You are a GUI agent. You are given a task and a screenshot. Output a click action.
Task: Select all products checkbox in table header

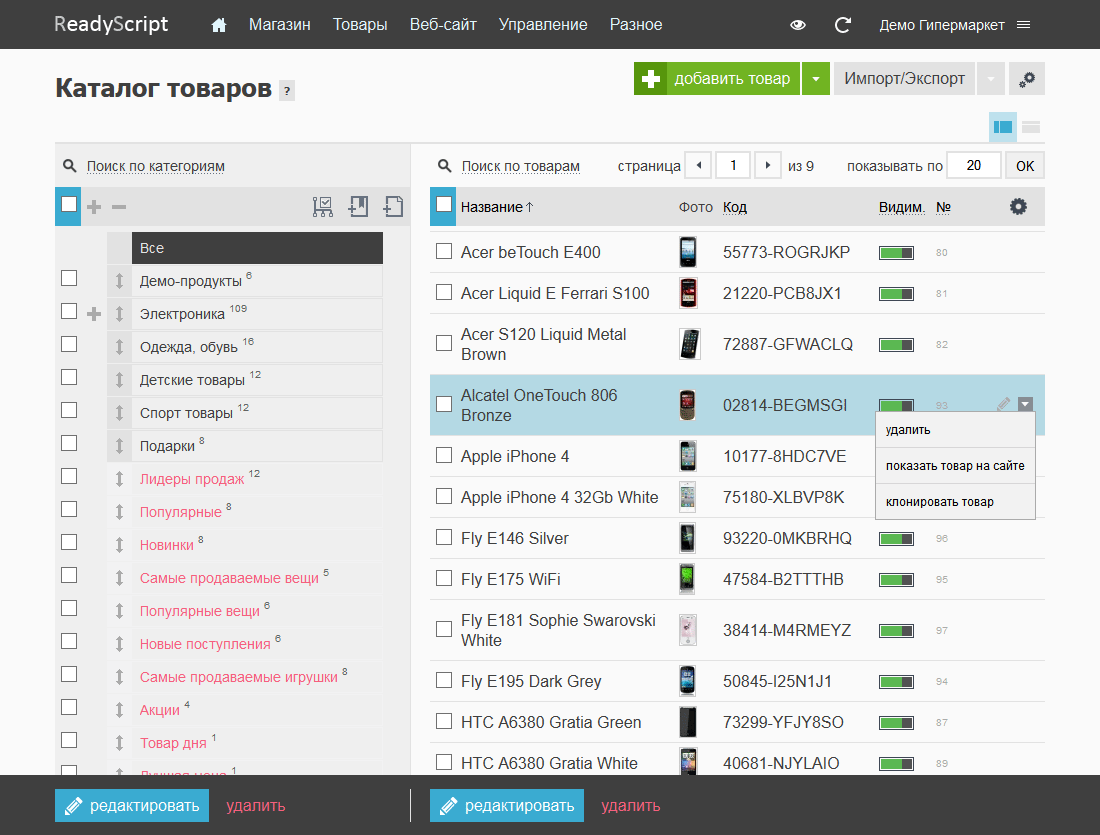tap(443, 204)
